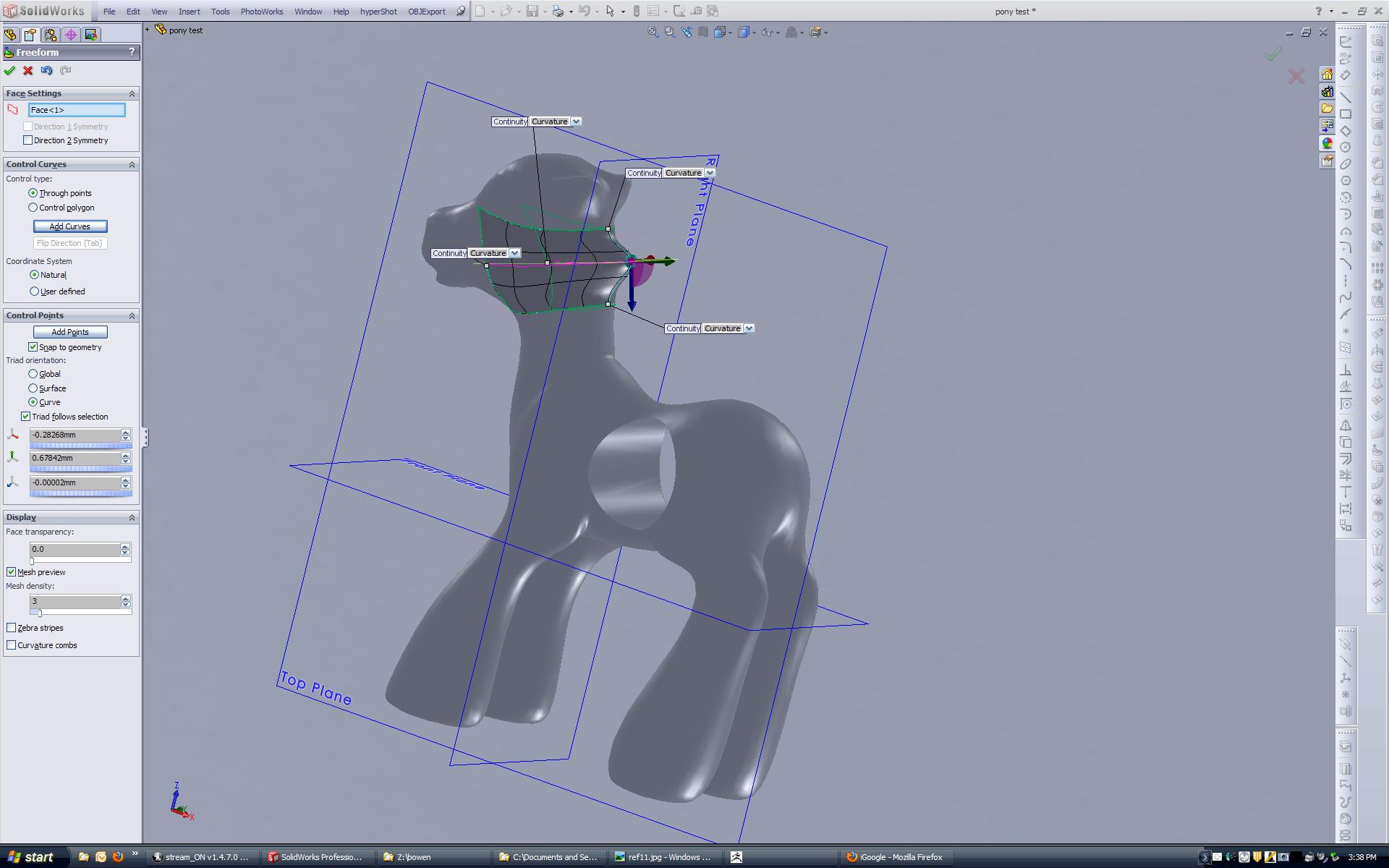This screenshot has width=1389, height=868.
Task: Click the Face<1> selection box
Action: [x=77, y=110]
